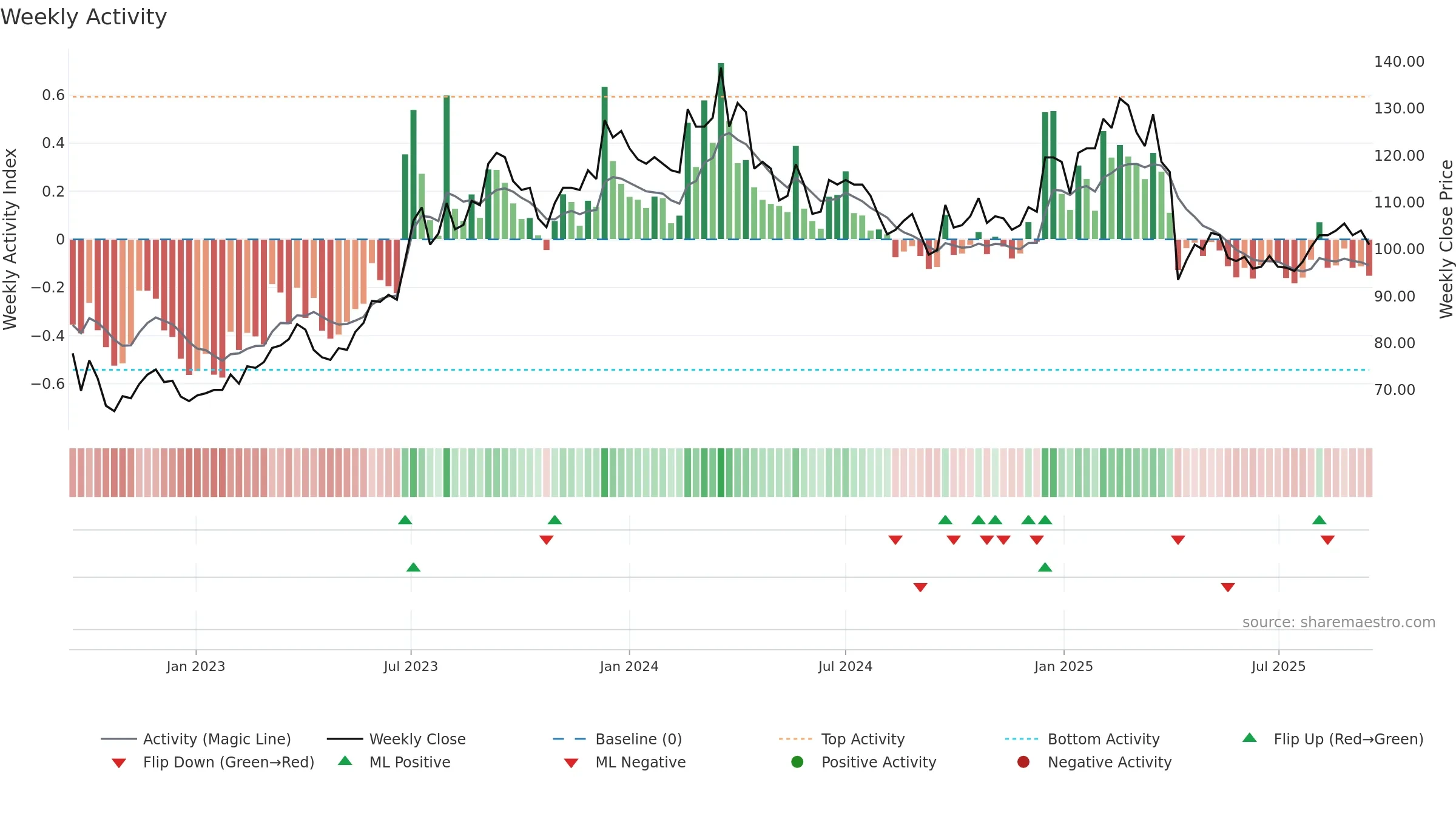Viewport: 1456px width, 819px height.
Task: Click the Weekly Activity chart title
Action: (84, 17)
